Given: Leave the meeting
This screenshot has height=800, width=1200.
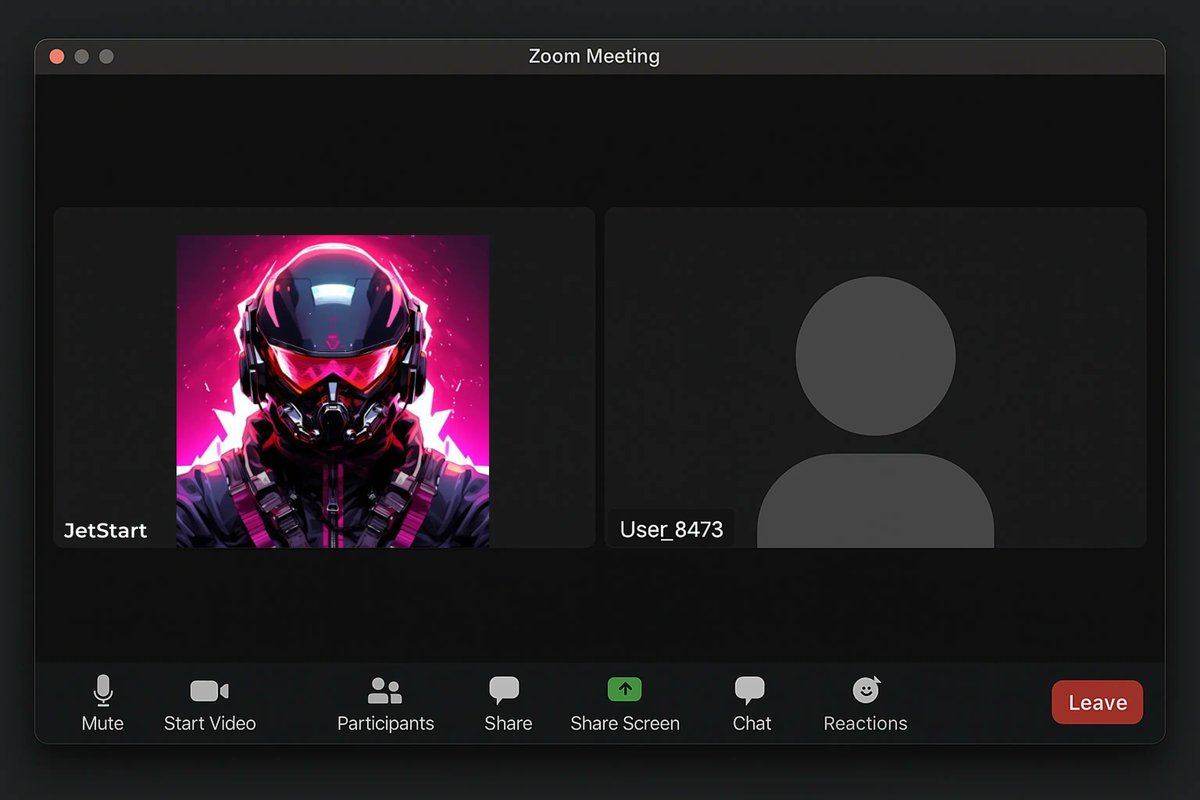Looking at the screenshot, I should (x=1097, y=702).
